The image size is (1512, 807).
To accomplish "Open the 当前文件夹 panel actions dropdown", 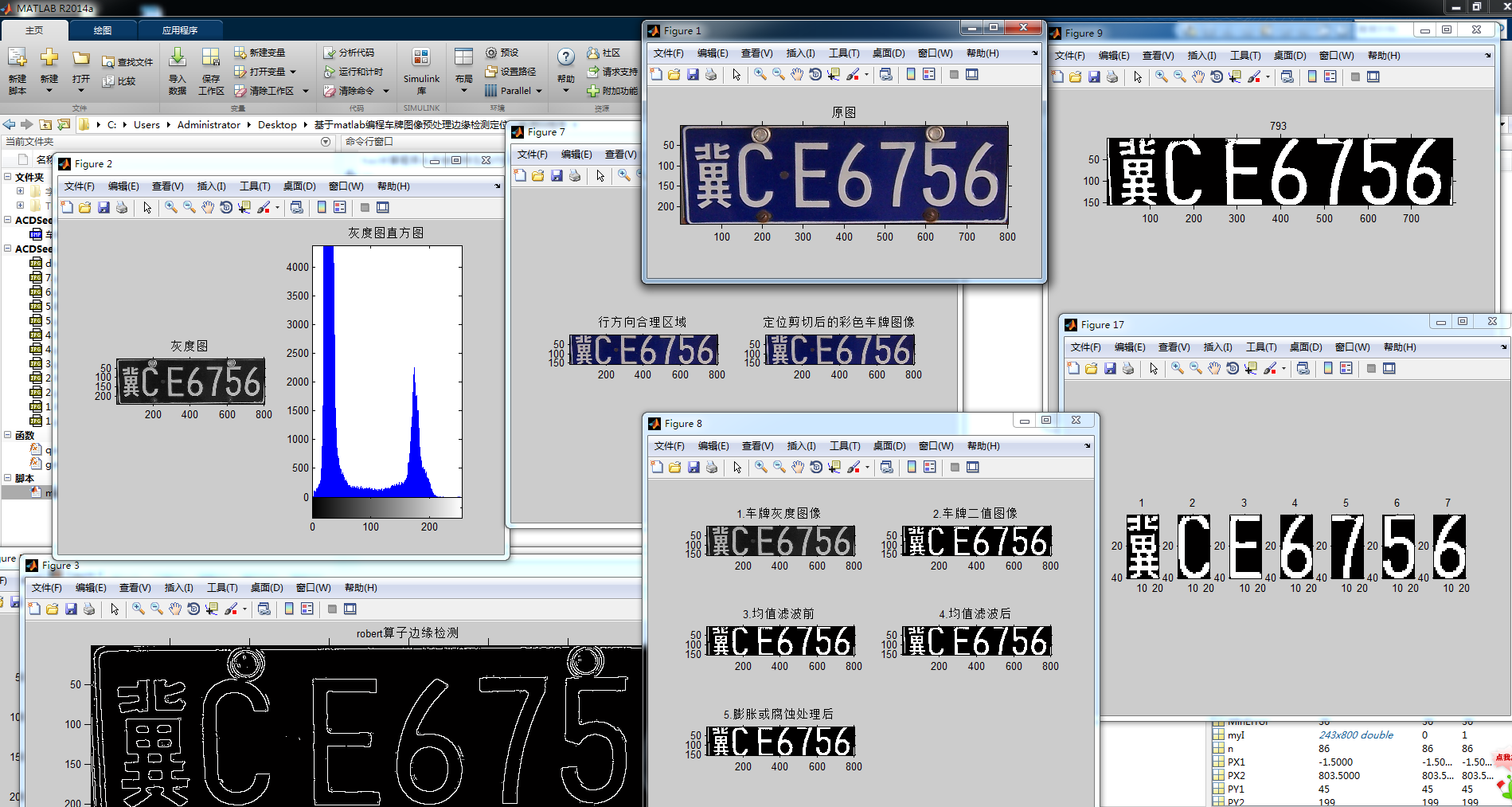I will pyautogui.click(x=325, y=142).
